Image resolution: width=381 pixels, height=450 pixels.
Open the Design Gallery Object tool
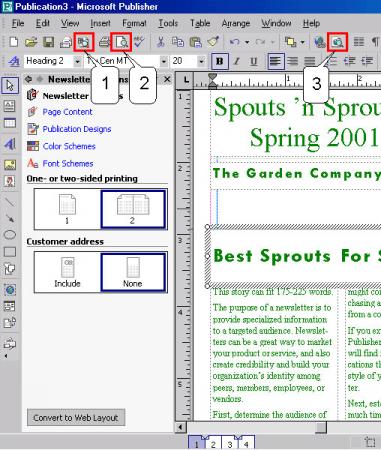9,343
